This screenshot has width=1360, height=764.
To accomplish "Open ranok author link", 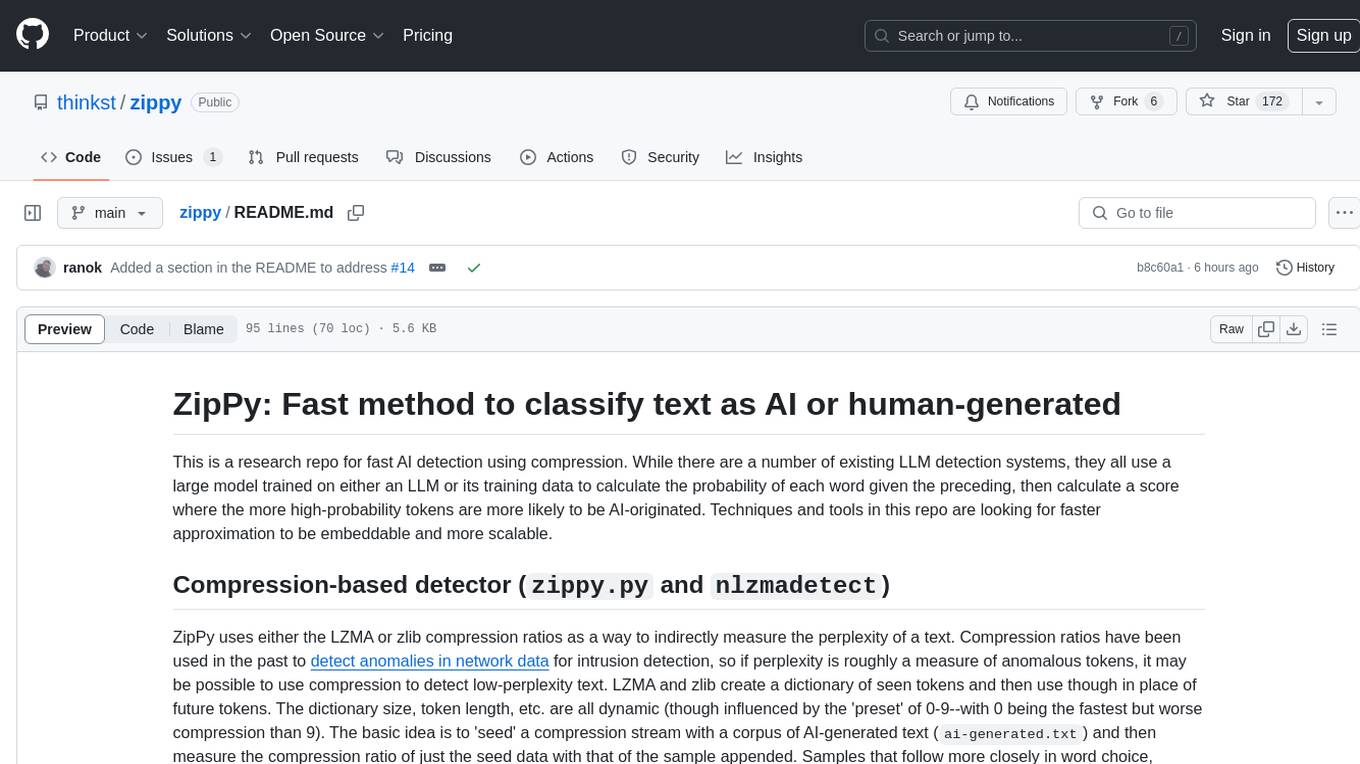I will pyautogui.click(x=82, y=268).
